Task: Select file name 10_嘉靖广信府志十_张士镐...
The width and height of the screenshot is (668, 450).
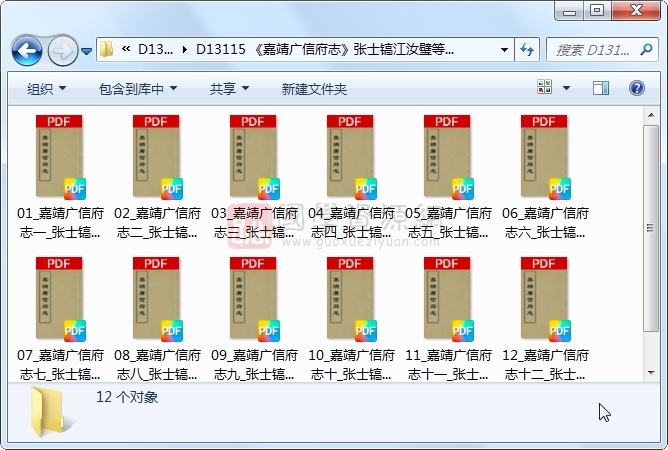Action: [x=351, y=365]
